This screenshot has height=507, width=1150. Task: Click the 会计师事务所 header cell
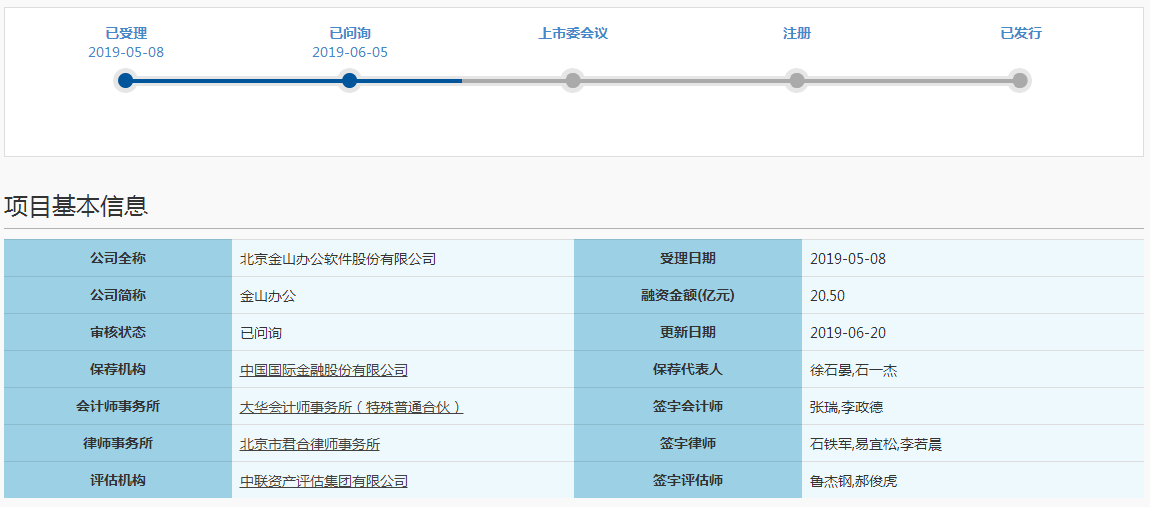[x=118, y=406]
